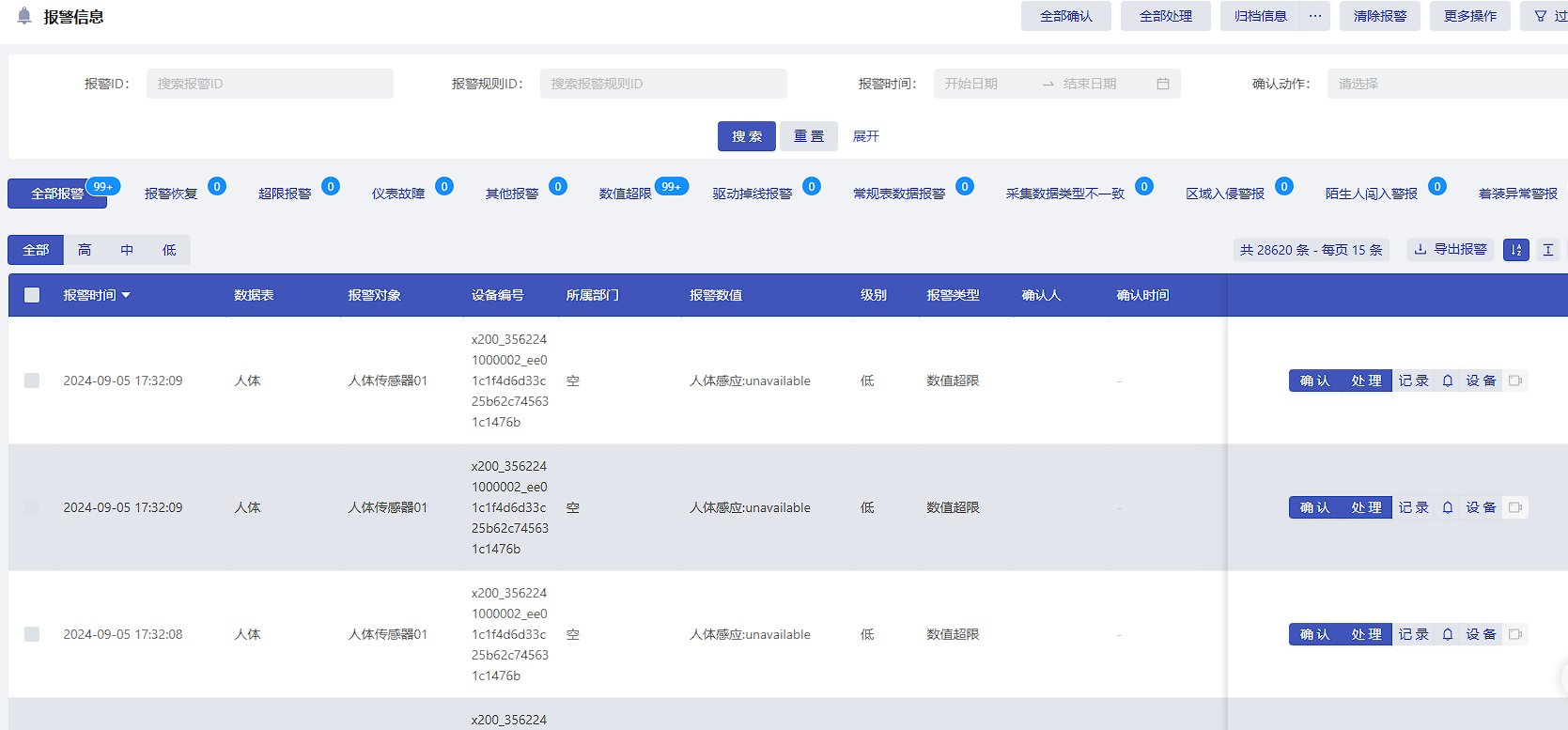1568x730 pixels.
Task: Click the filter funnel icon at top right
Action: (x=1541, y=16)
